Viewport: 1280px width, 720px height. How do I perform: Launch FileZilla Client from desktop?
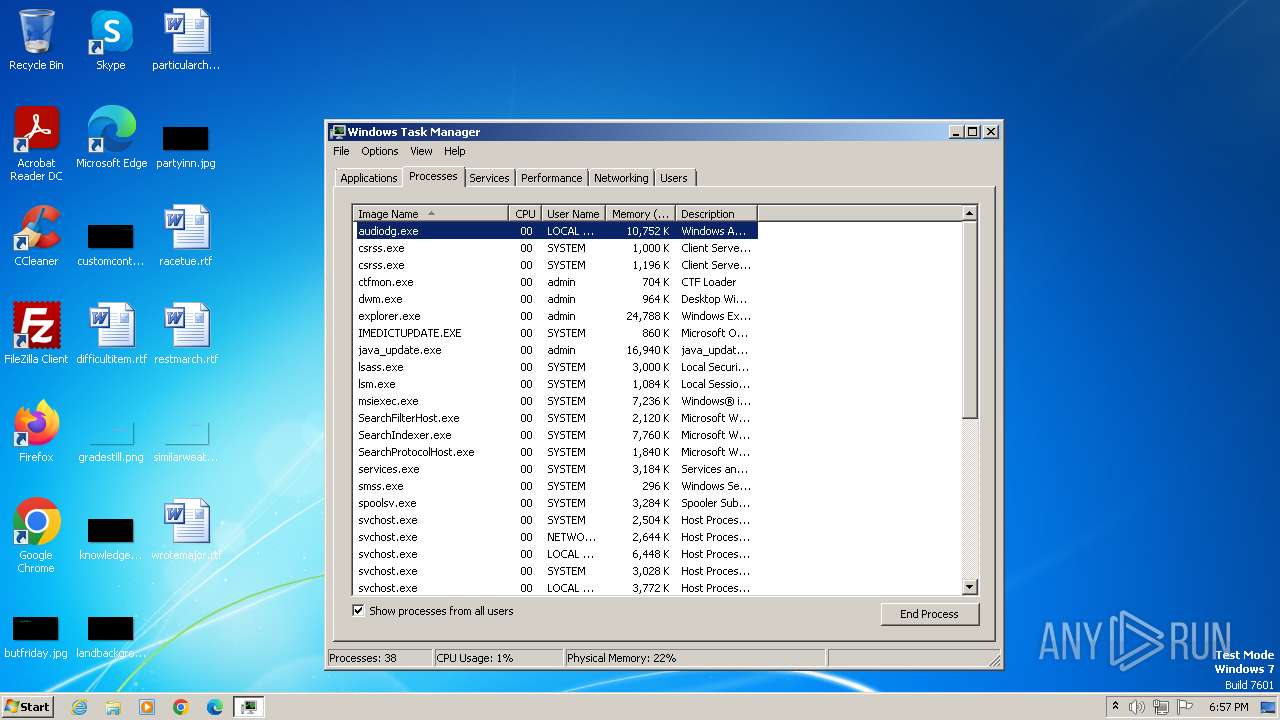click(36, 333)
